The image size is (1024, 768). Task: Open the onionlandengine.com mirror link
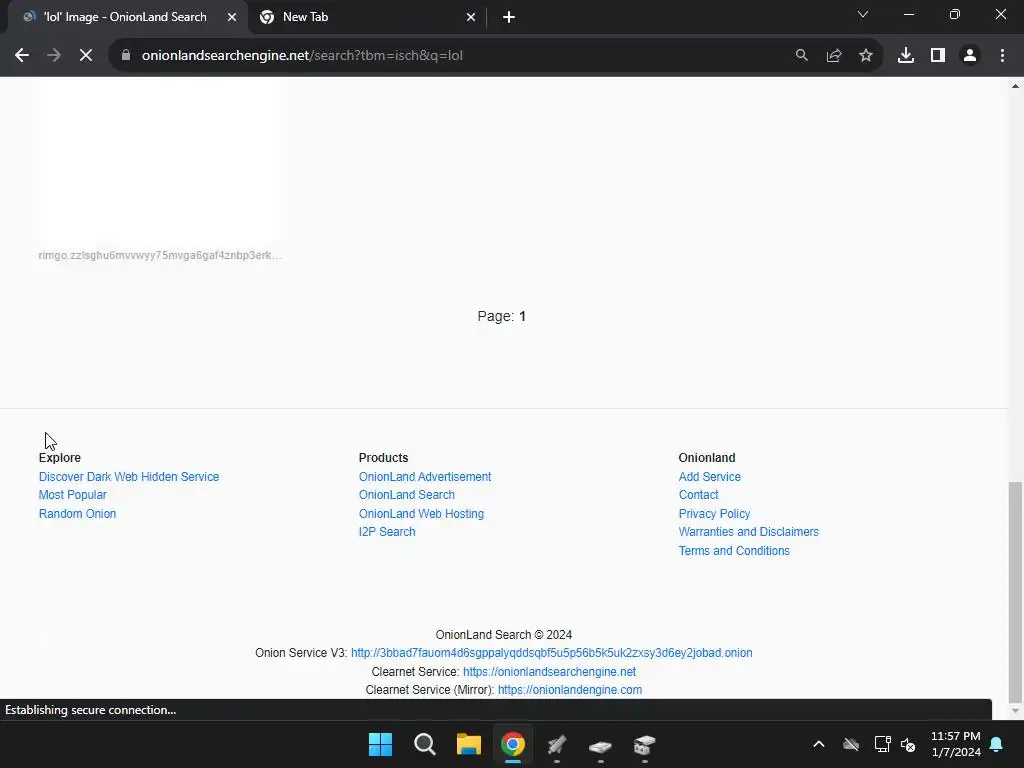pos(569,690)
